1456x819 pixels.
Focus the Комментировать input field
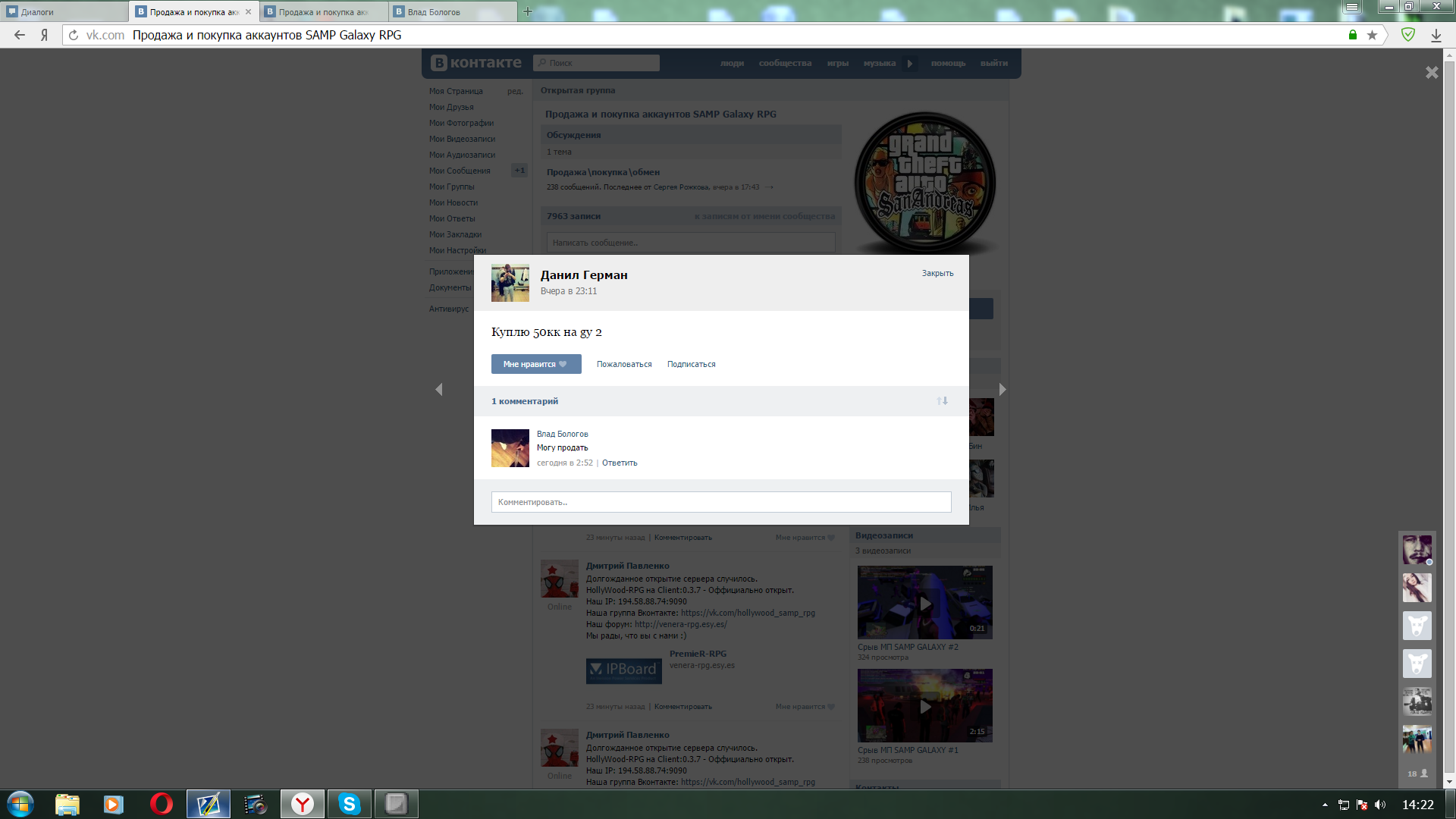coord(721,502)
